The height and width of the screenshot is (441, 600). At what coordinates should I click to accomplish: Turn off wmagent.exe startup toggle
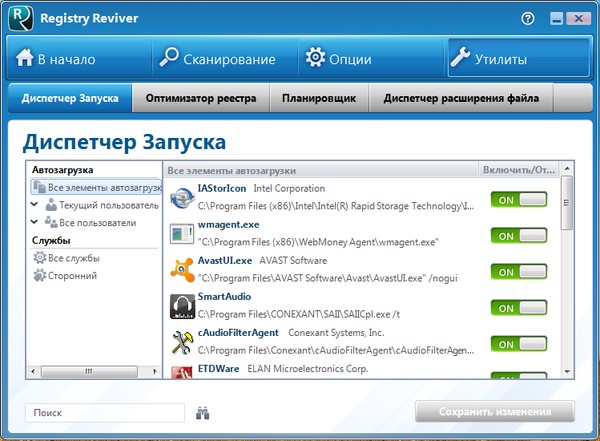click(519, 235)
